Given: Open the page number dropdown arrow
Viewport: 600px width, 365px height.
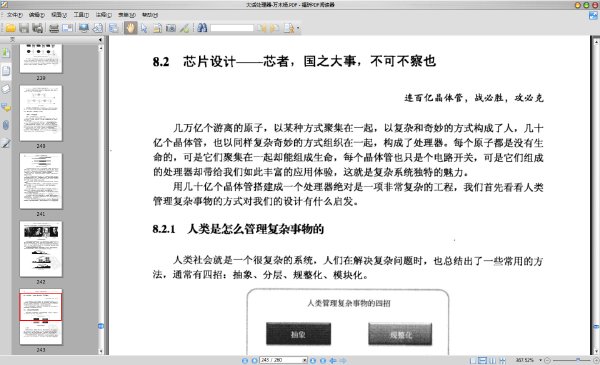Looking at the screenshot, I should coord(305,360).
